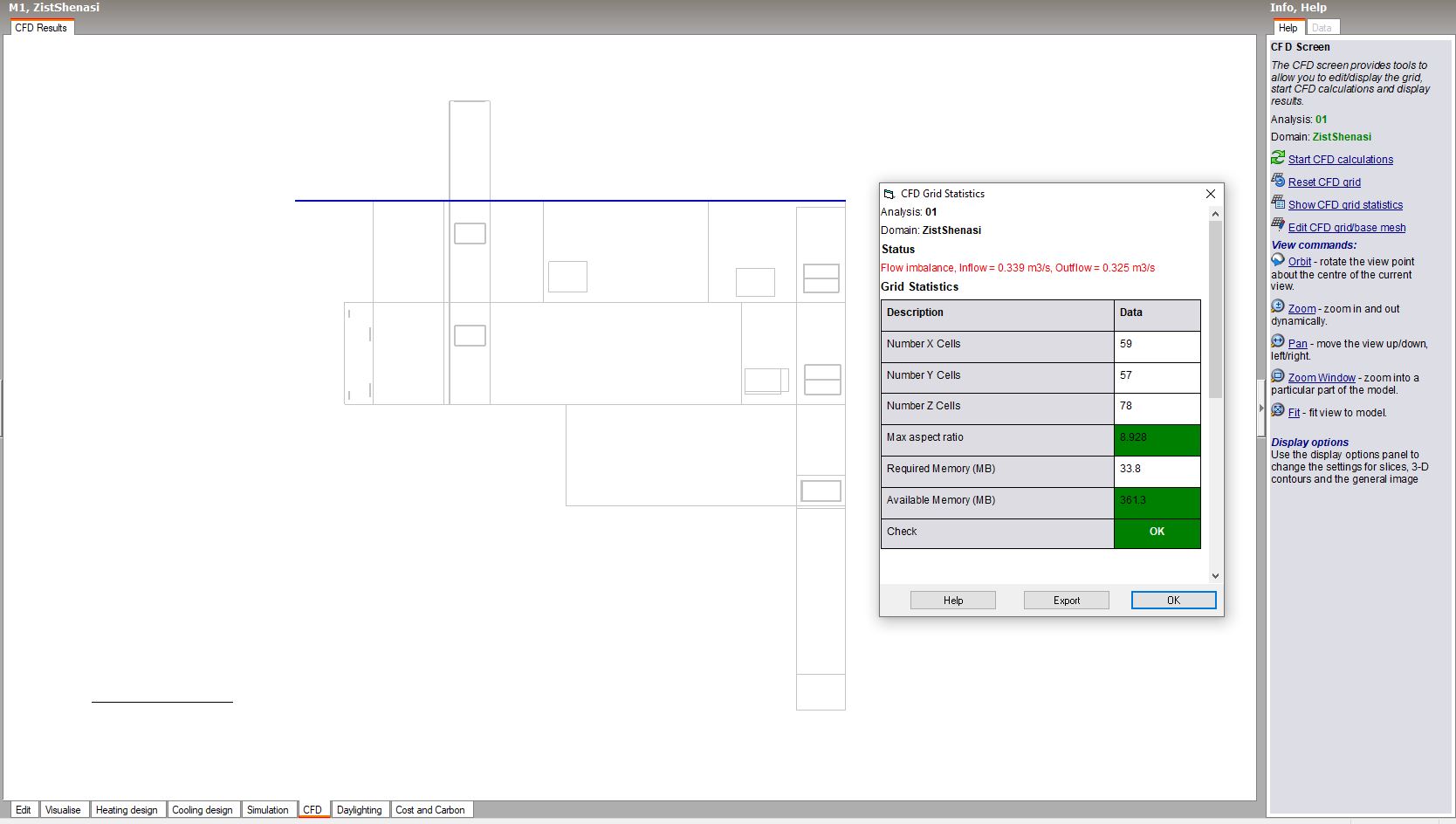Open the Reset CFD grid link
Viewport: 1456px width, 824px height.
point(1324,182)
